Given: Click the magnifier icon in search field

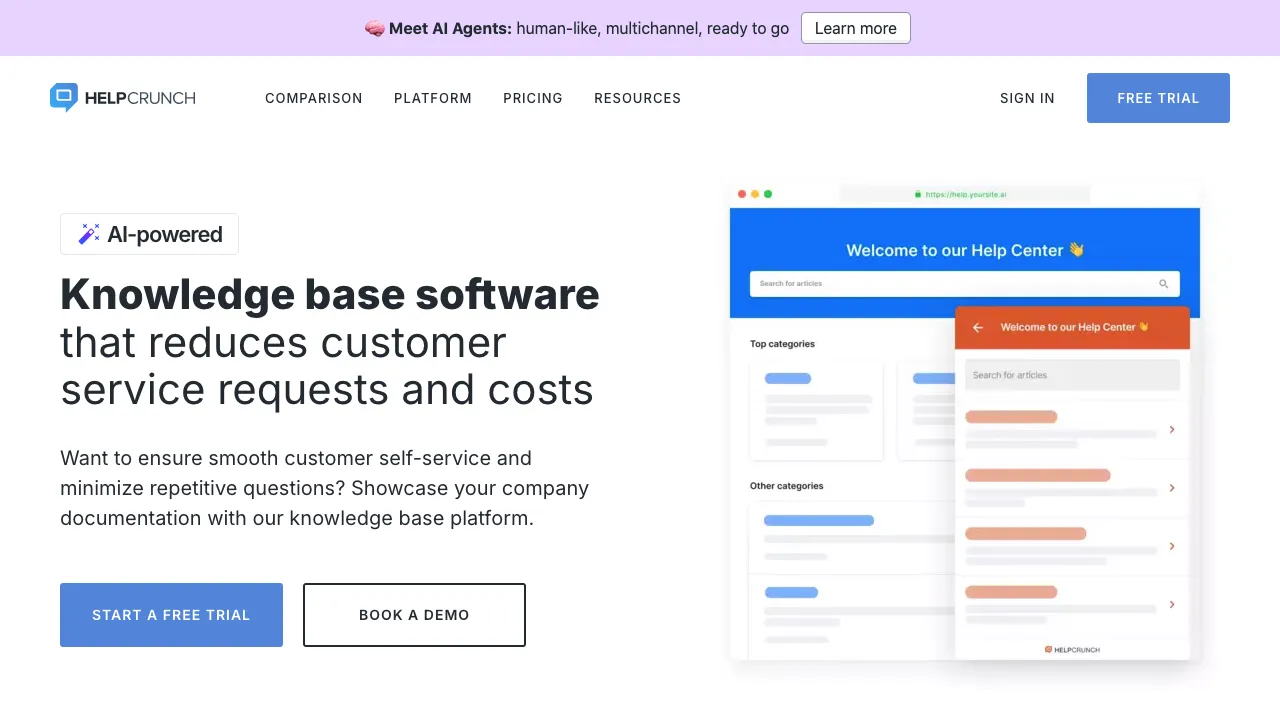Looking at the screenshot, I should [1164, 284].
